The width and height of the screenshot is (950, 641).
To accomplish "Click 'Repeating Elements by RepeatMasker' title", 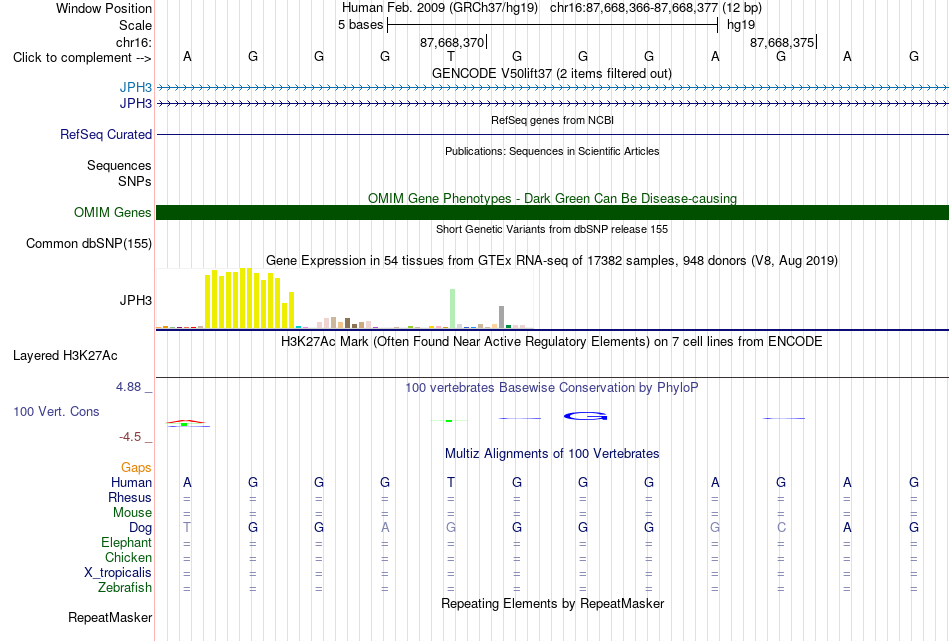I will [553, 603].
